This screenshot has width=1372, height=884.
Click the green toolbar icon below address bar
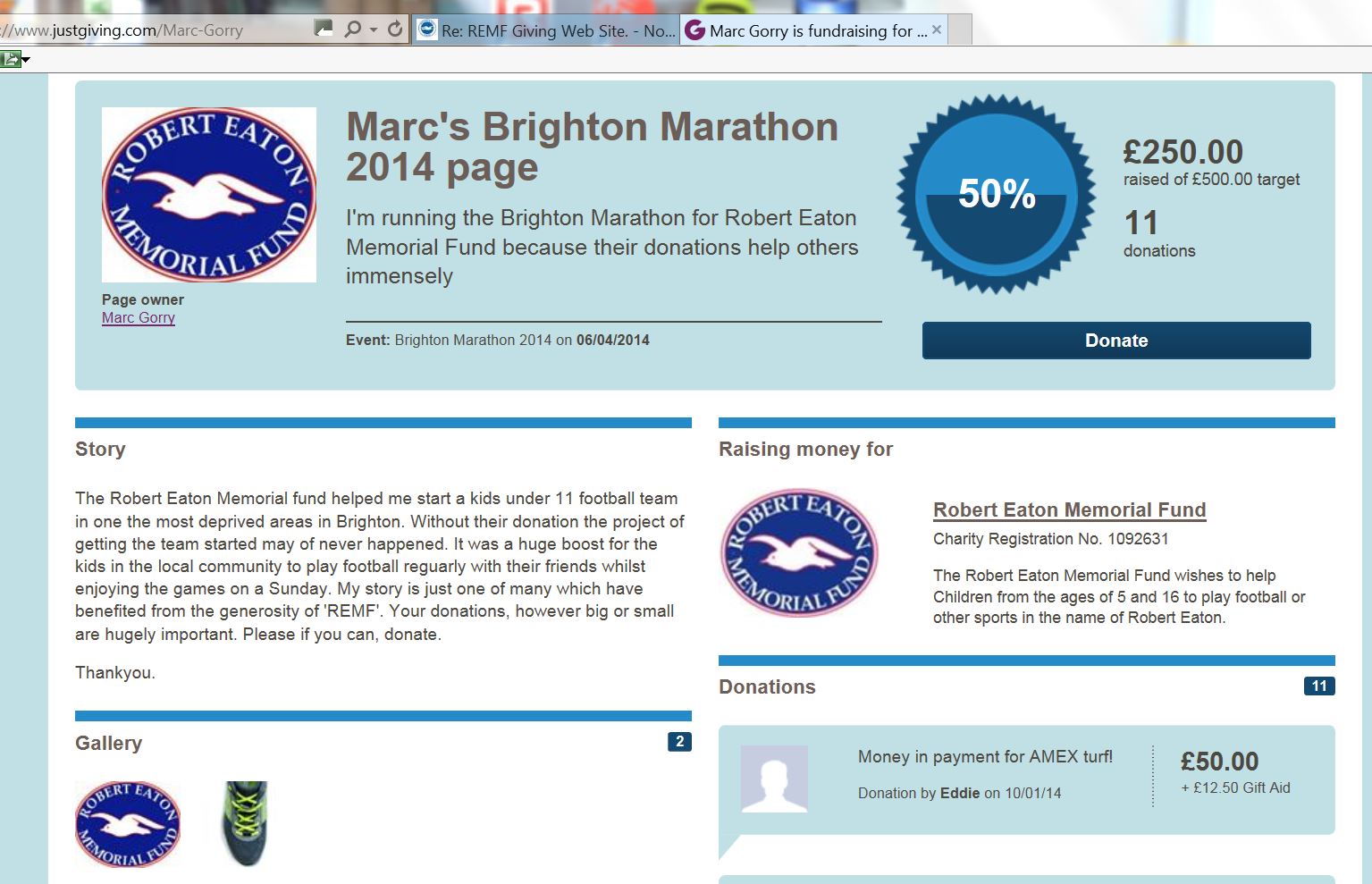(11, 59)
